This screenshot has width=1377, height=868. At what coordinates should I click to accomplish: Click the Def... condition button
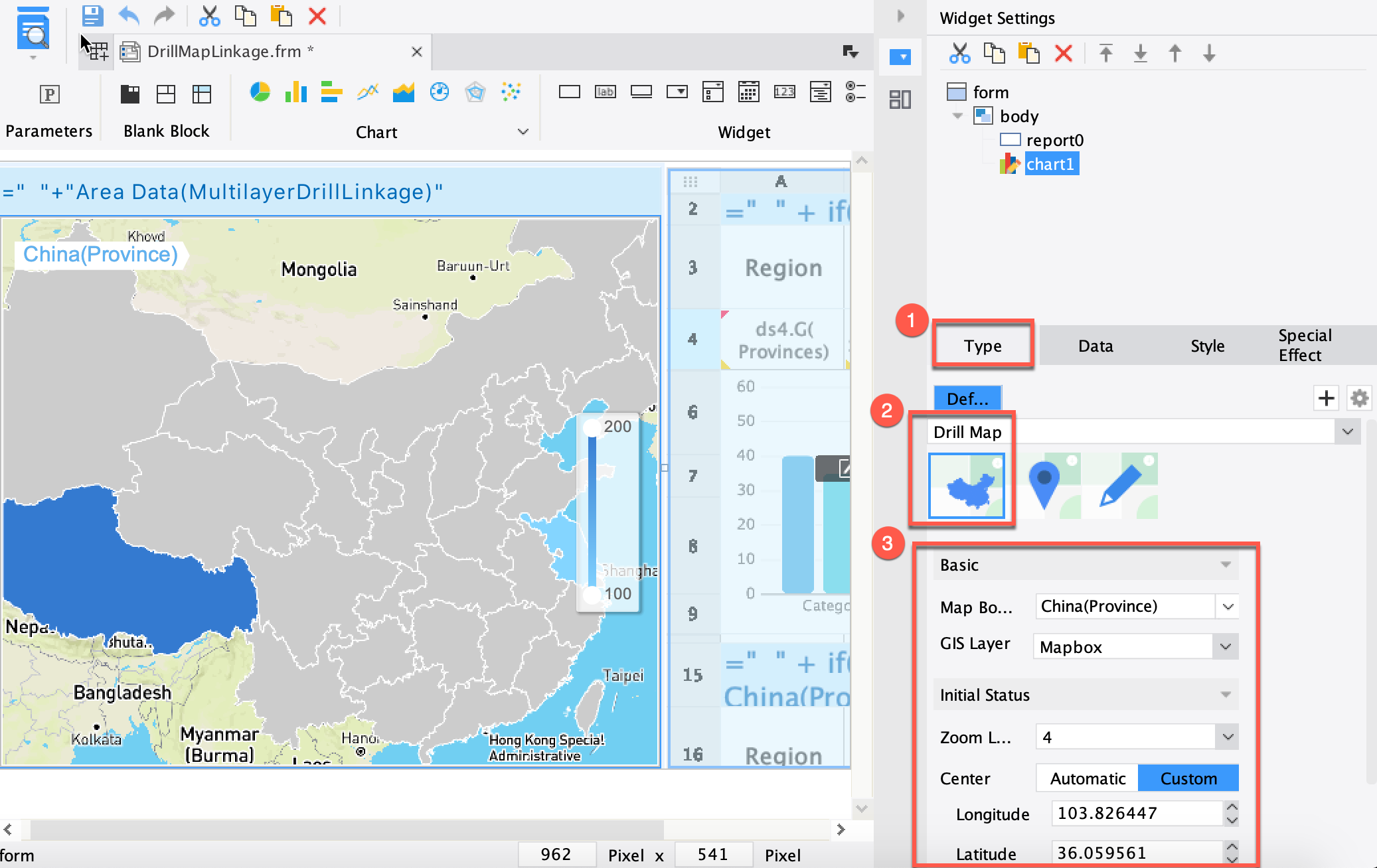pos(967,398)
